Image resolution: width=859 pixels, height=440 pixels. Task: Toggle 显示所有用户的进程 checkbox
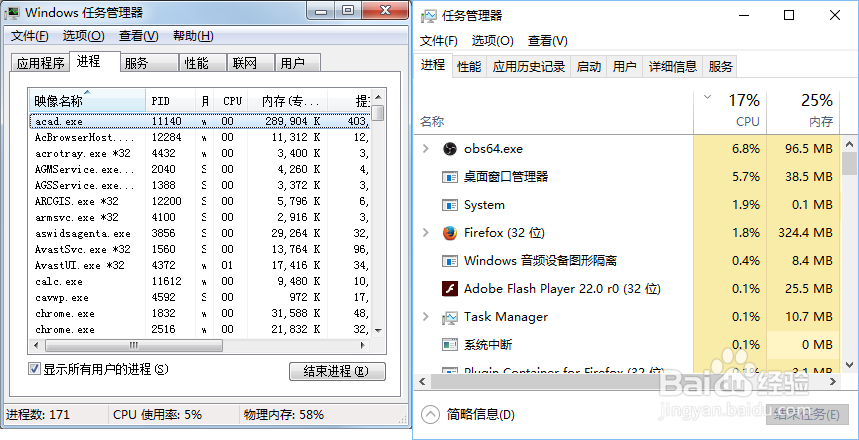pyautogui.click(x=35, y=369)
